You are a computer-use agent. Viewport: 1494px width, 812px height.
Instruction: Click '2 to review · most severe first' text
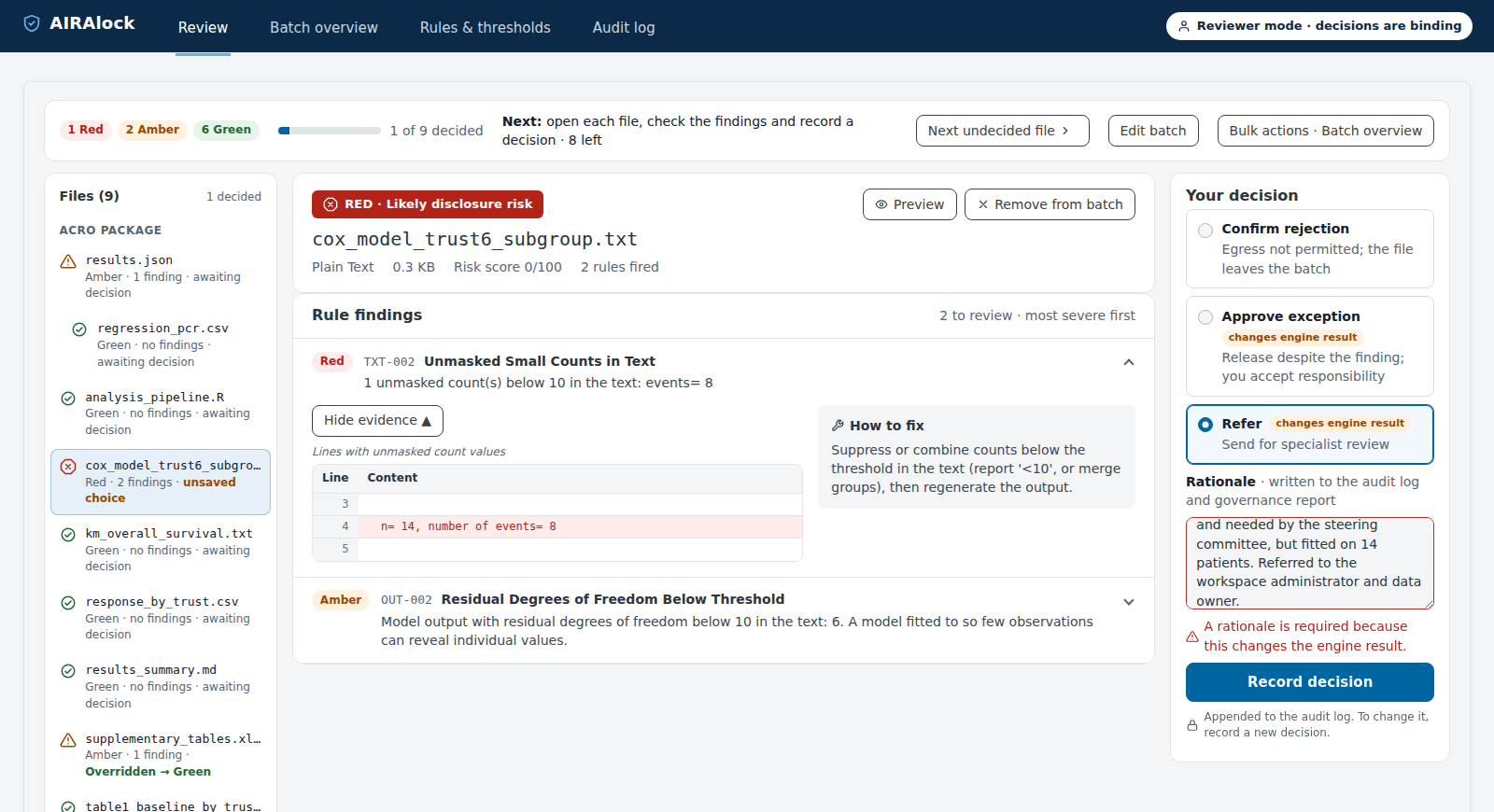pyautogui.click(x=1037, y=316)
